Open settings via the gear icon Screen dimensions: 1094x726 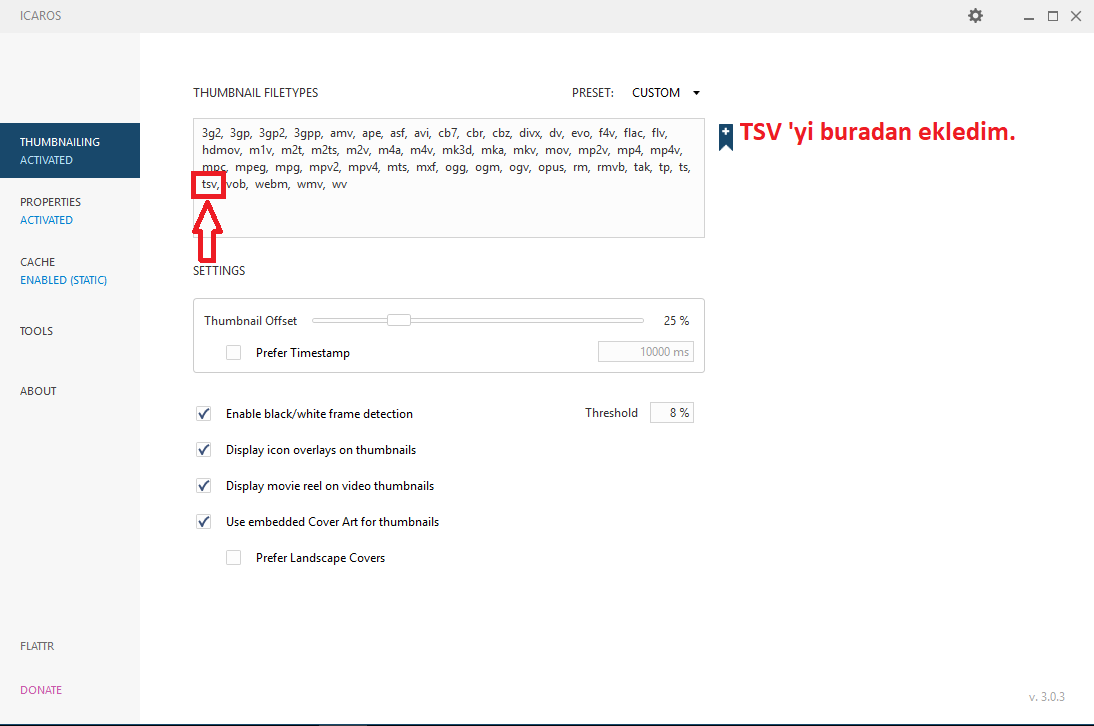pyautogui.click(x=975, y=15)
